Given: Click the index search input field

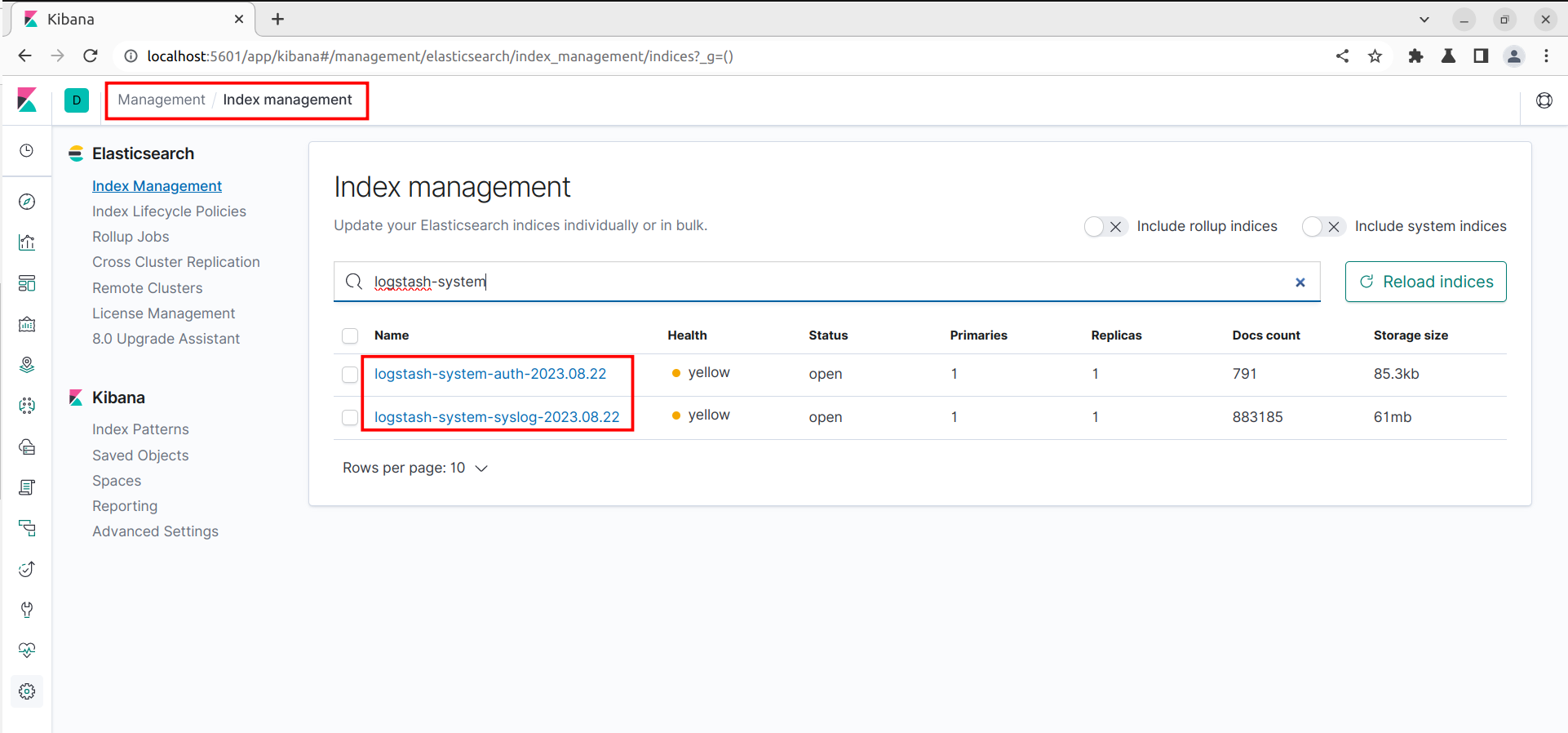Looking at the screenshot, I should pos(826,282).
